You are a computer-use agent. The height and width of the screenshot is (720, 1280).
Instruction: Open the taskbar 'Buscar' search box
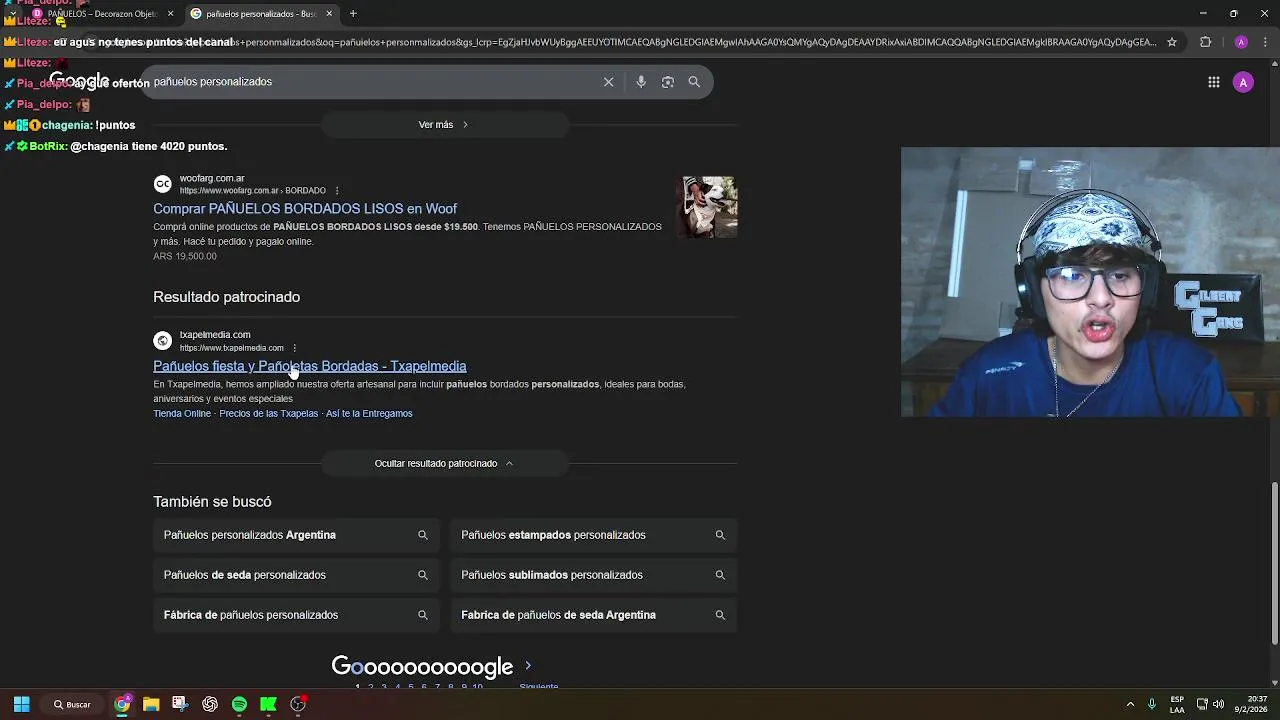tap(72, 704)
